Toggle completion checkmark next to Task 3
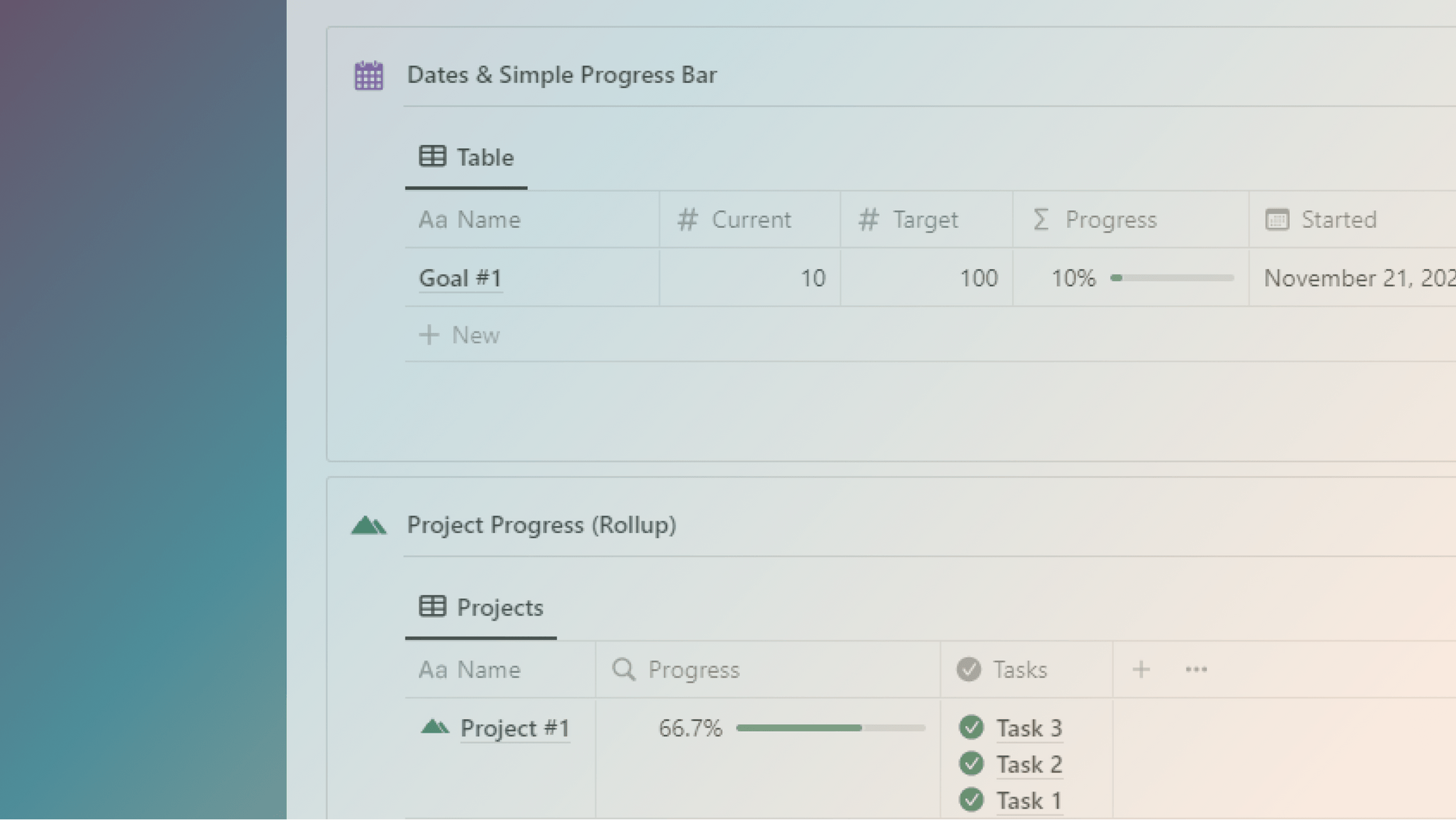The width and height of the screenshot is (1456, 820). (971, 728)
